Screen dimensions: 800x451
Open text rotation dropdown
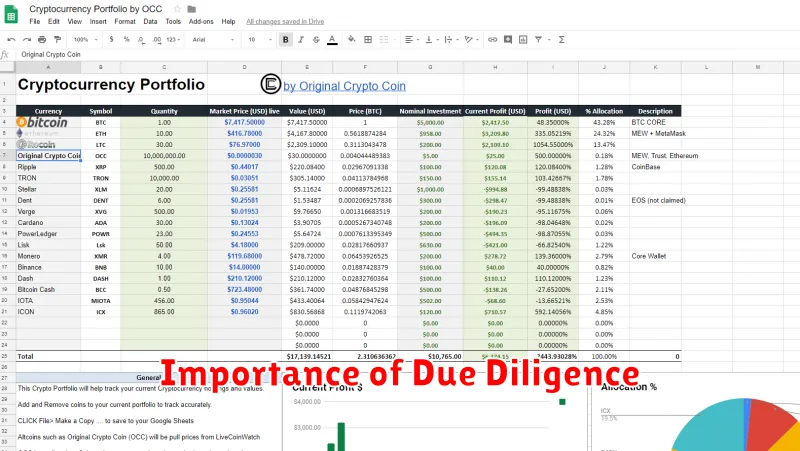470,39
